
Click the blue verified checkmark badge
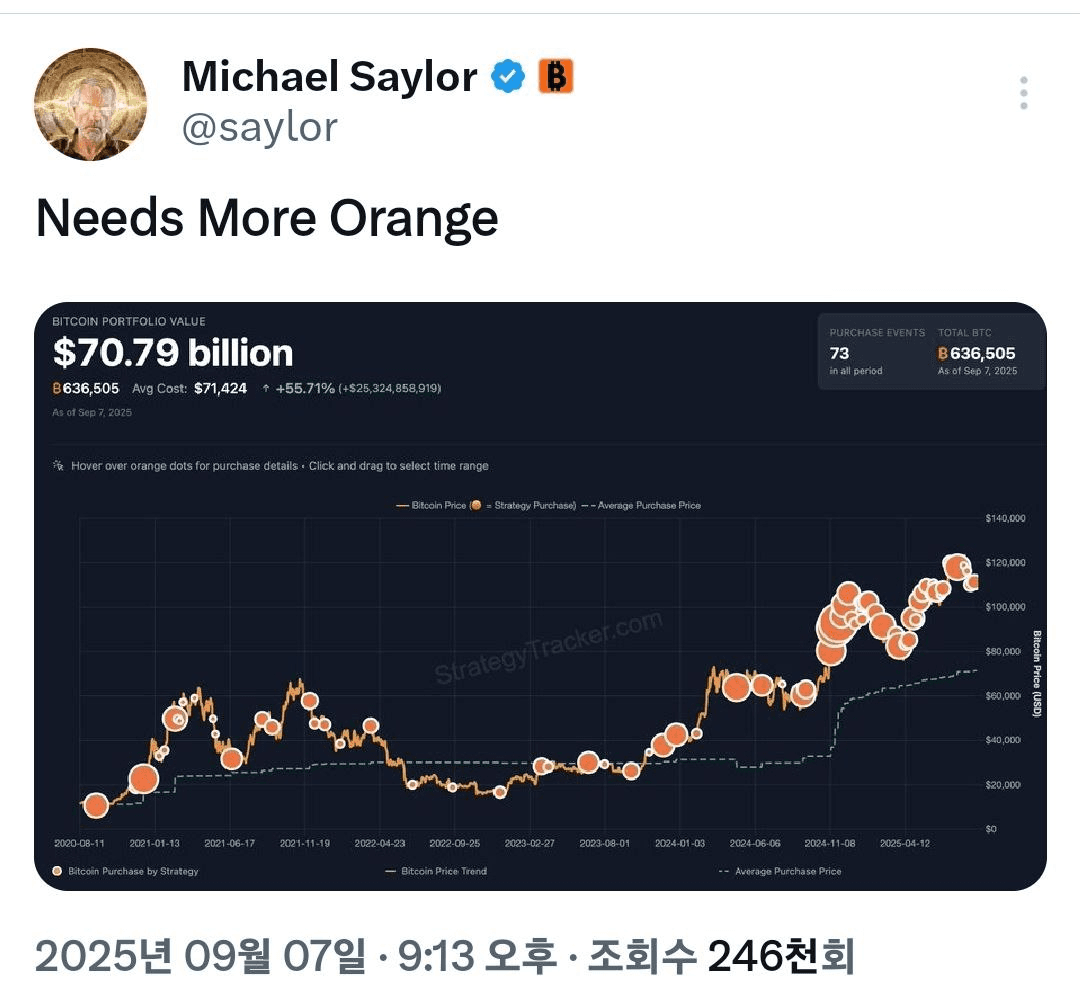coord(508,76)
